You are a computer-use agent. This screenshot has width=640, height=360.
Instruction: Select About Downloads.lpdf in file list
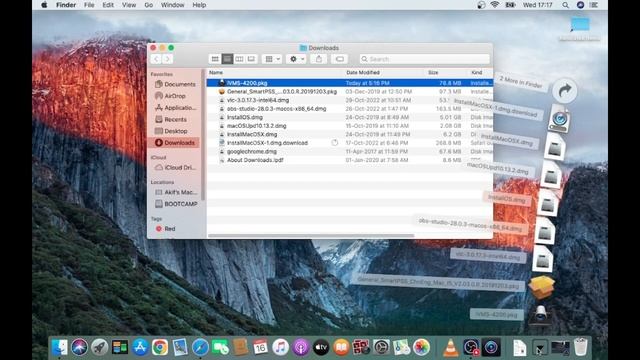tap(350, 160)
